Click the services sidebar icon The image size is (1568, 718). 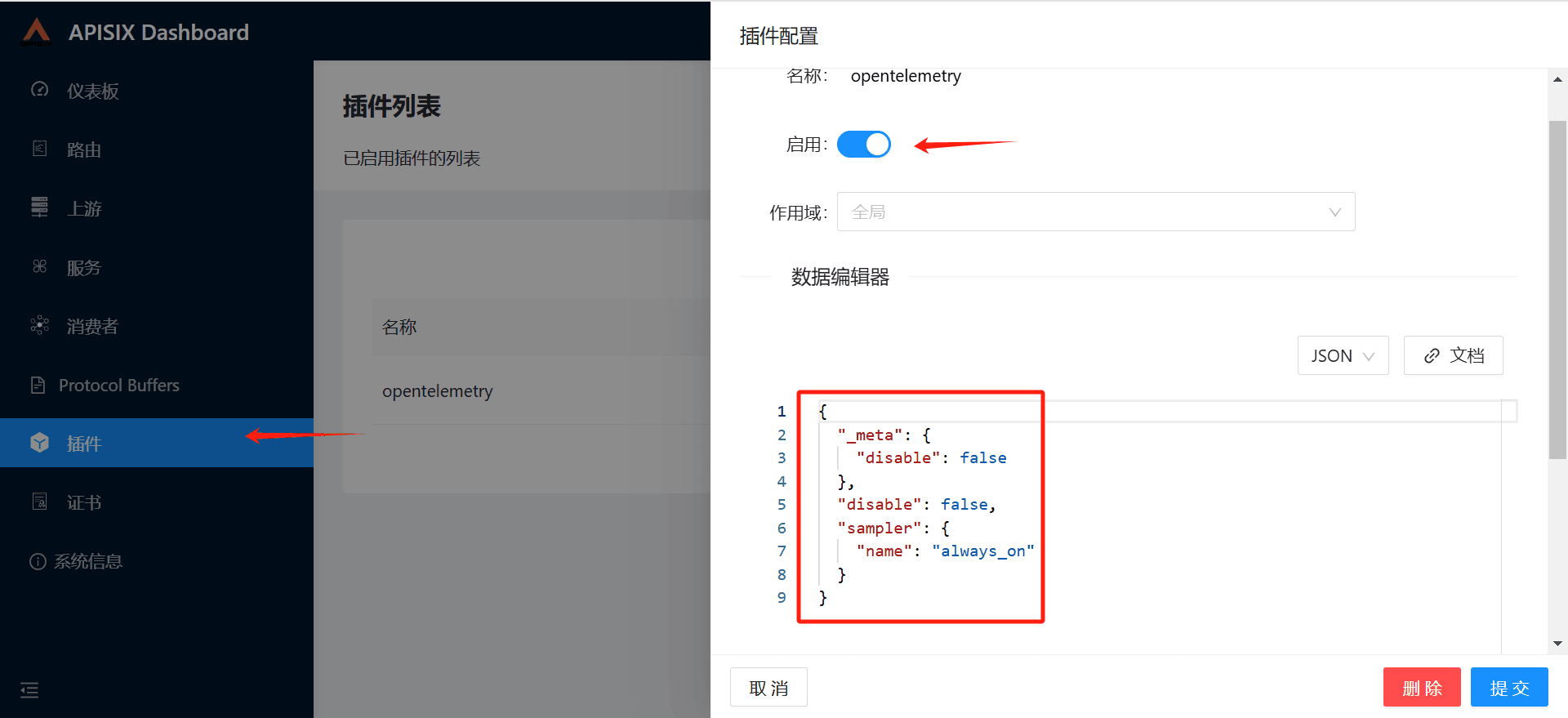[39, 266]
